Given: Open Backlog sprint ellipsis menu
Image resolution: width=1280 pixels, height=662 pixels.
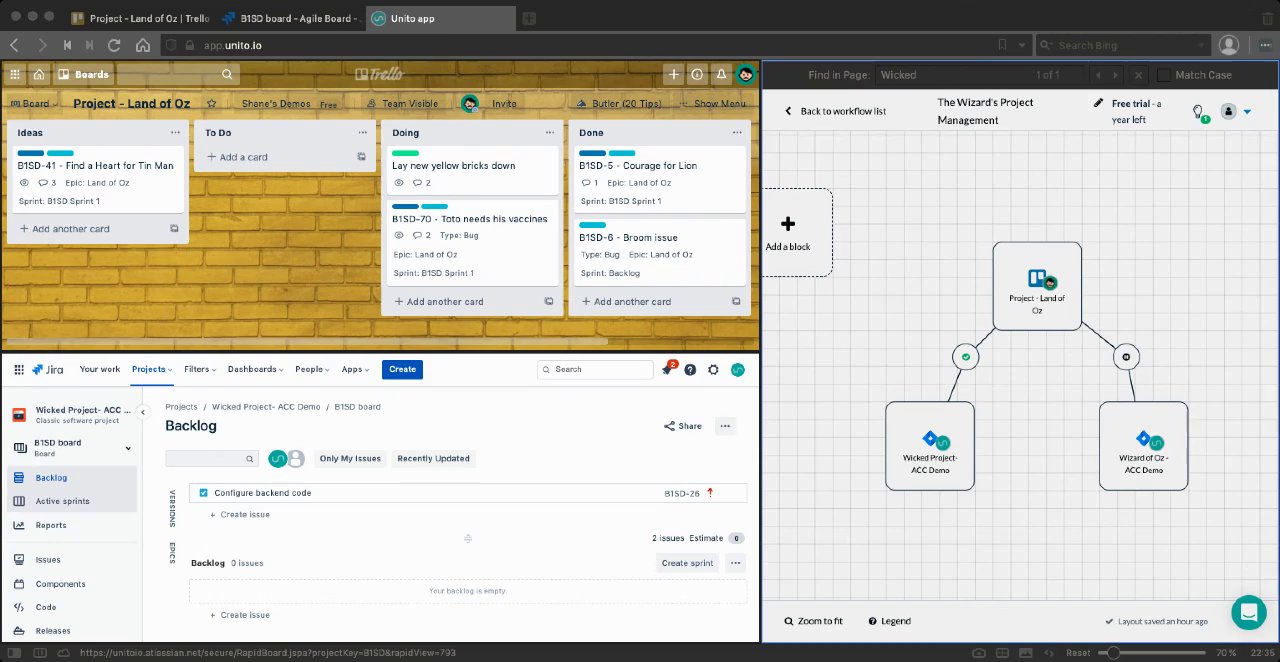Looking at the screenshot, I should pos(736,563).
